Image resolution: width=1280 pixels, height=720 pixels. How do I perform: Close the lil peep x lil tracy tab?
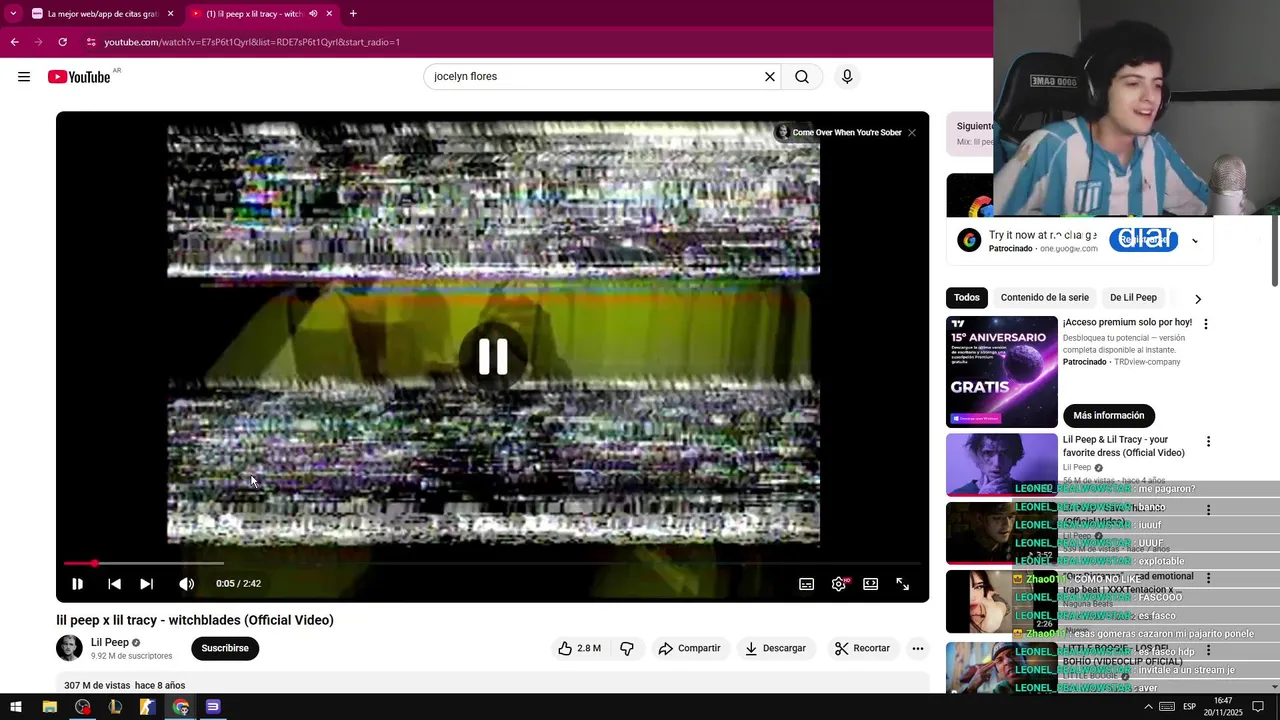pyautogui.click(x=329, y=14)
